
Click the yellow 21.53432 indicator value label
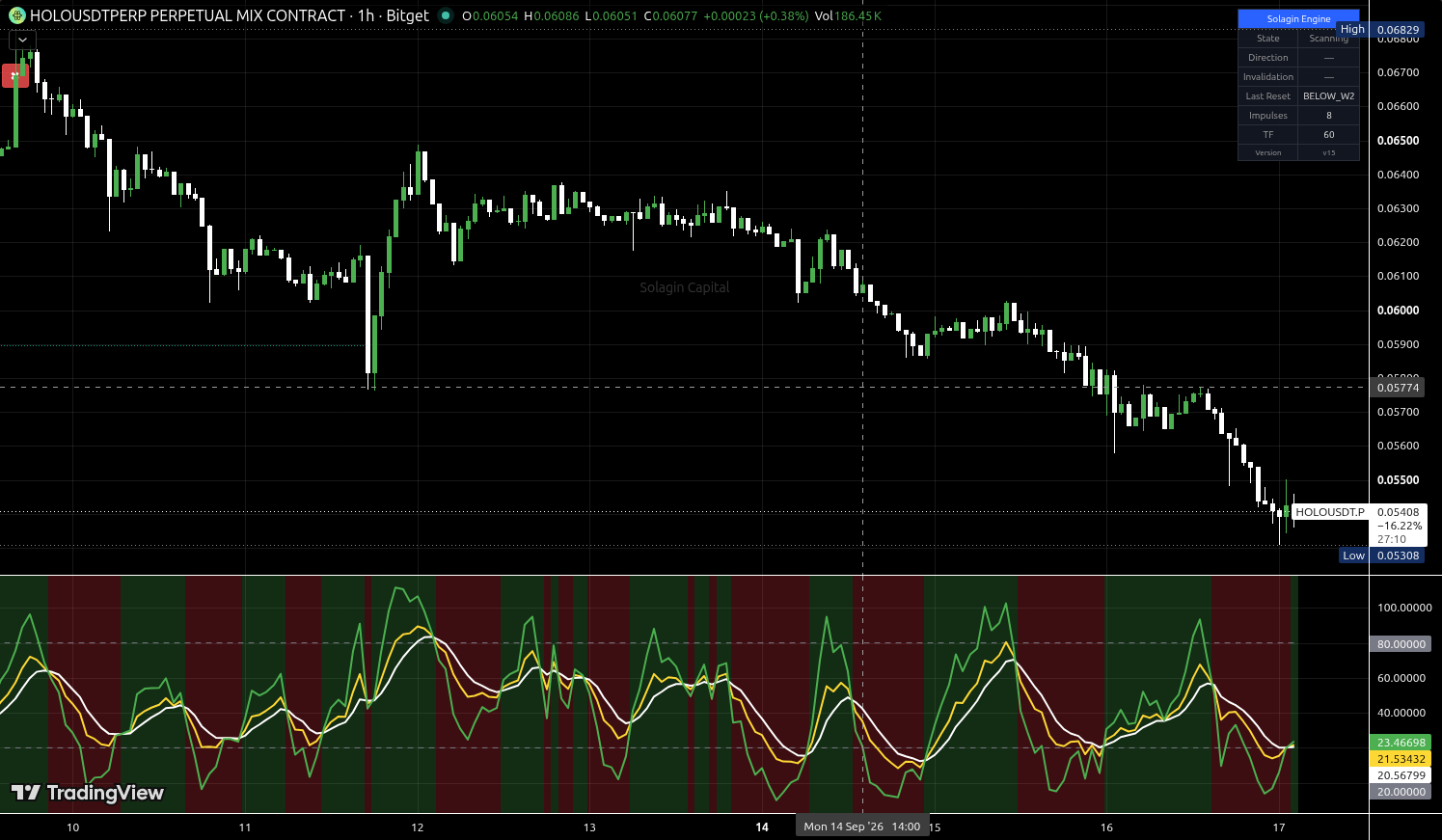[1401, 759]
